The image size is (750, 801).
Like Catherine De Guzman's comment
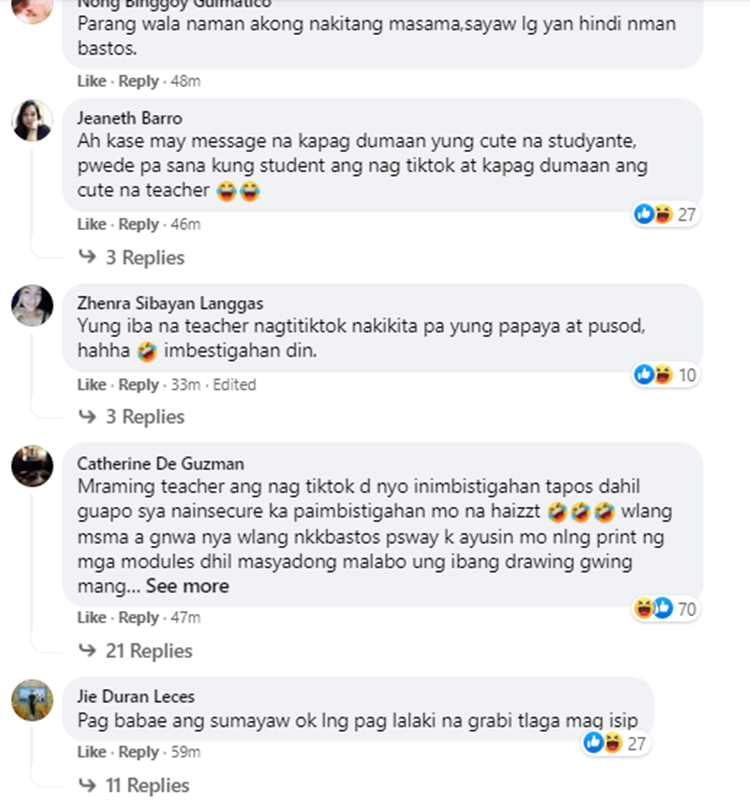click(x=92, y=618)
